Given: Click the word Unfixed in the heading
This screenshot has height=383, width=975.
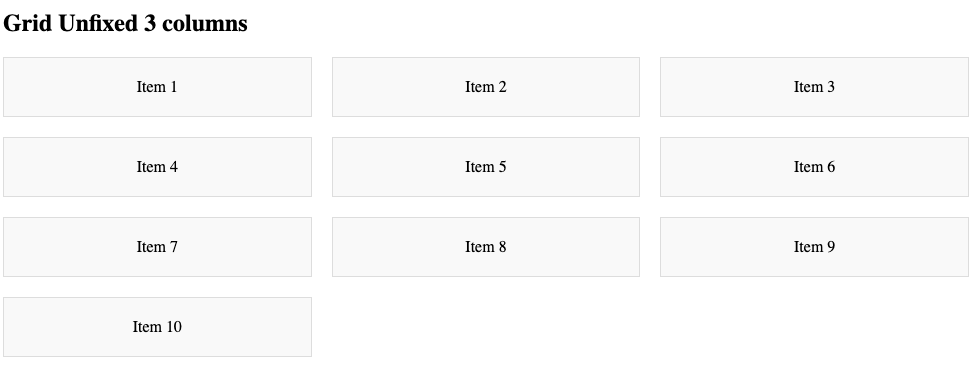Looking at the screenshot, I should (x=98, y=24).
